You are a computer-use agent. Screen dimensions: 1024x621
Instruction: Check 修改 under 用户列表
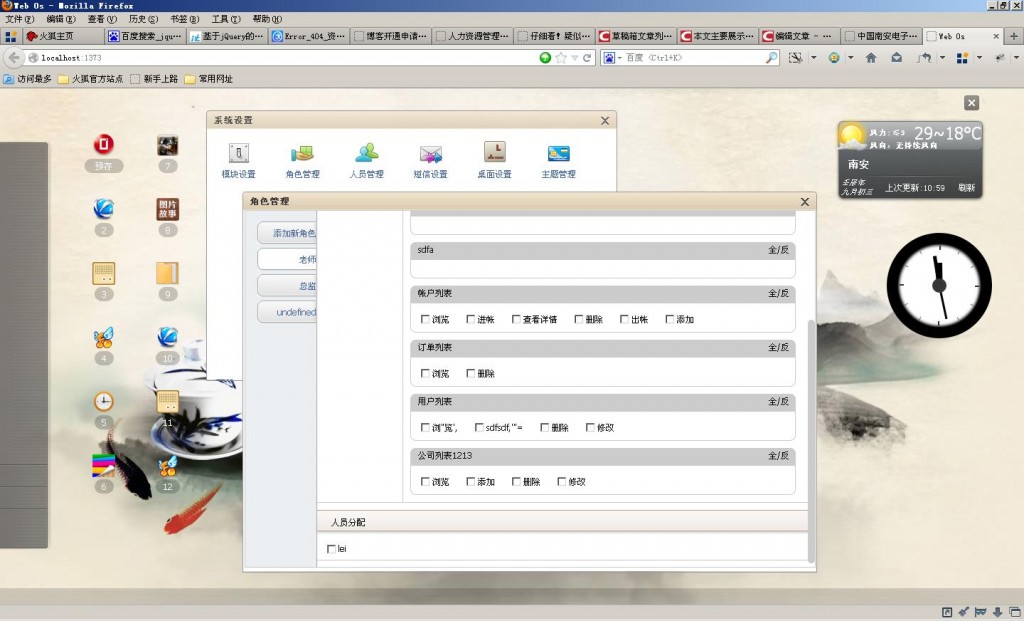590,428
